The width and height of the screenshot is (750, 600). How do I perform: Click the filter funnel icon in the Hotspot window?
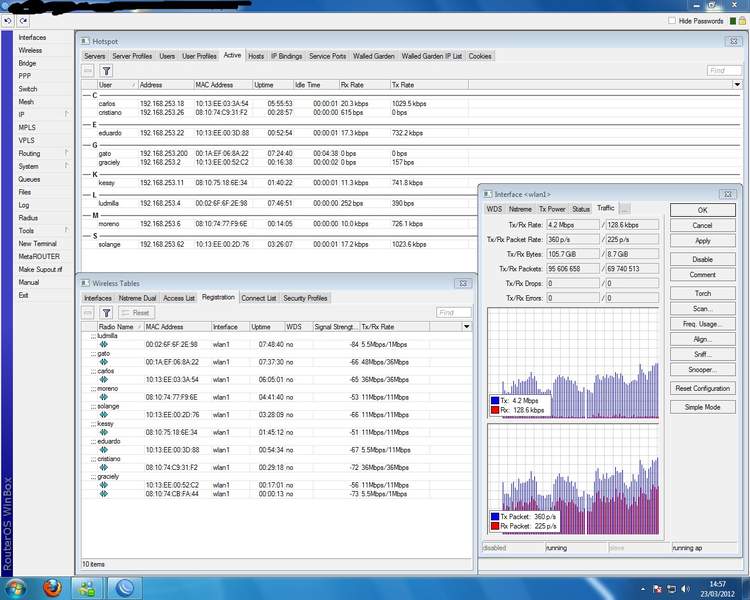(106, 71)
